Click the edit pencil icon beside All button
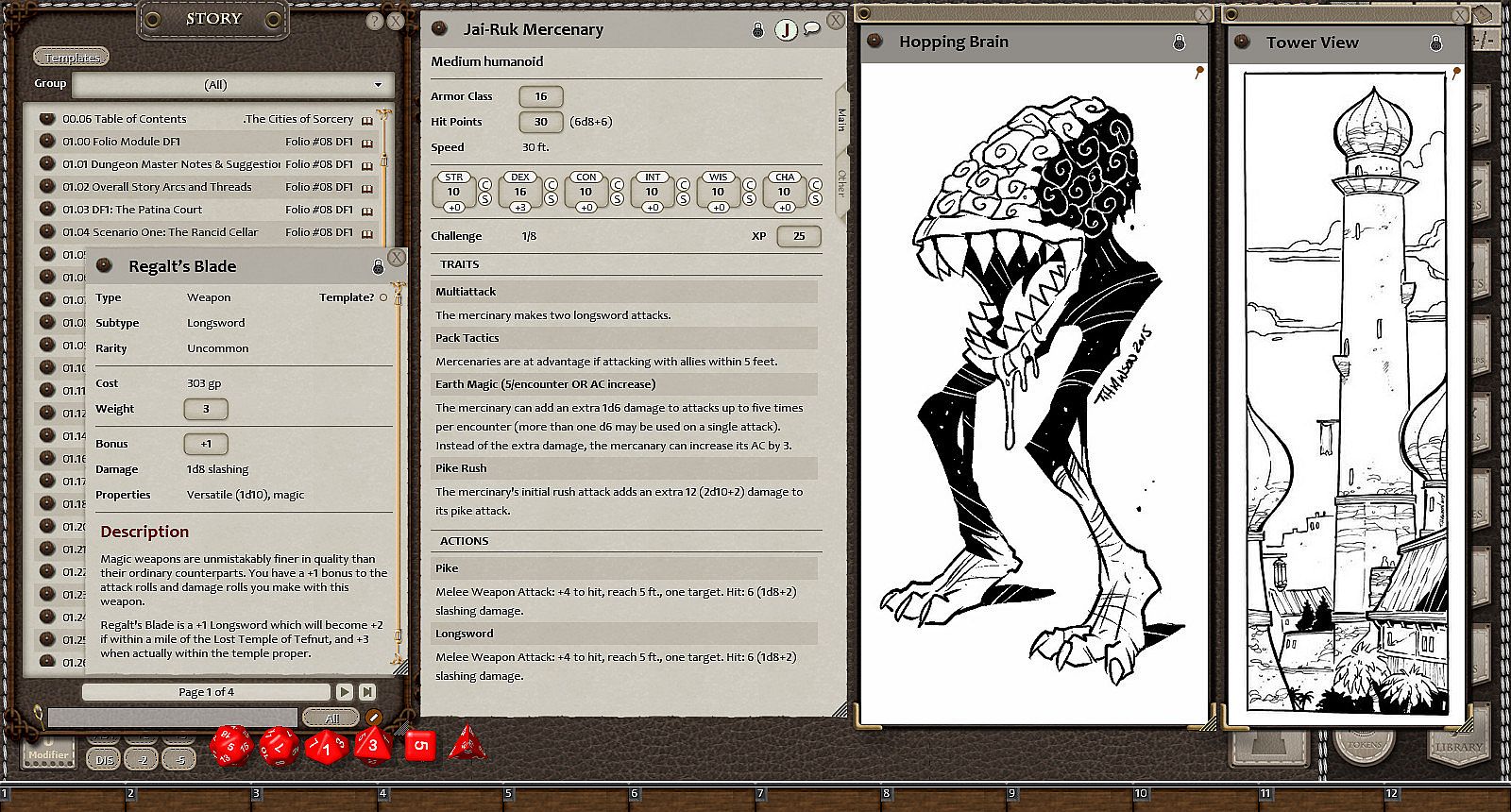Viewport: 1511px width, 812px height. point(373,718)
